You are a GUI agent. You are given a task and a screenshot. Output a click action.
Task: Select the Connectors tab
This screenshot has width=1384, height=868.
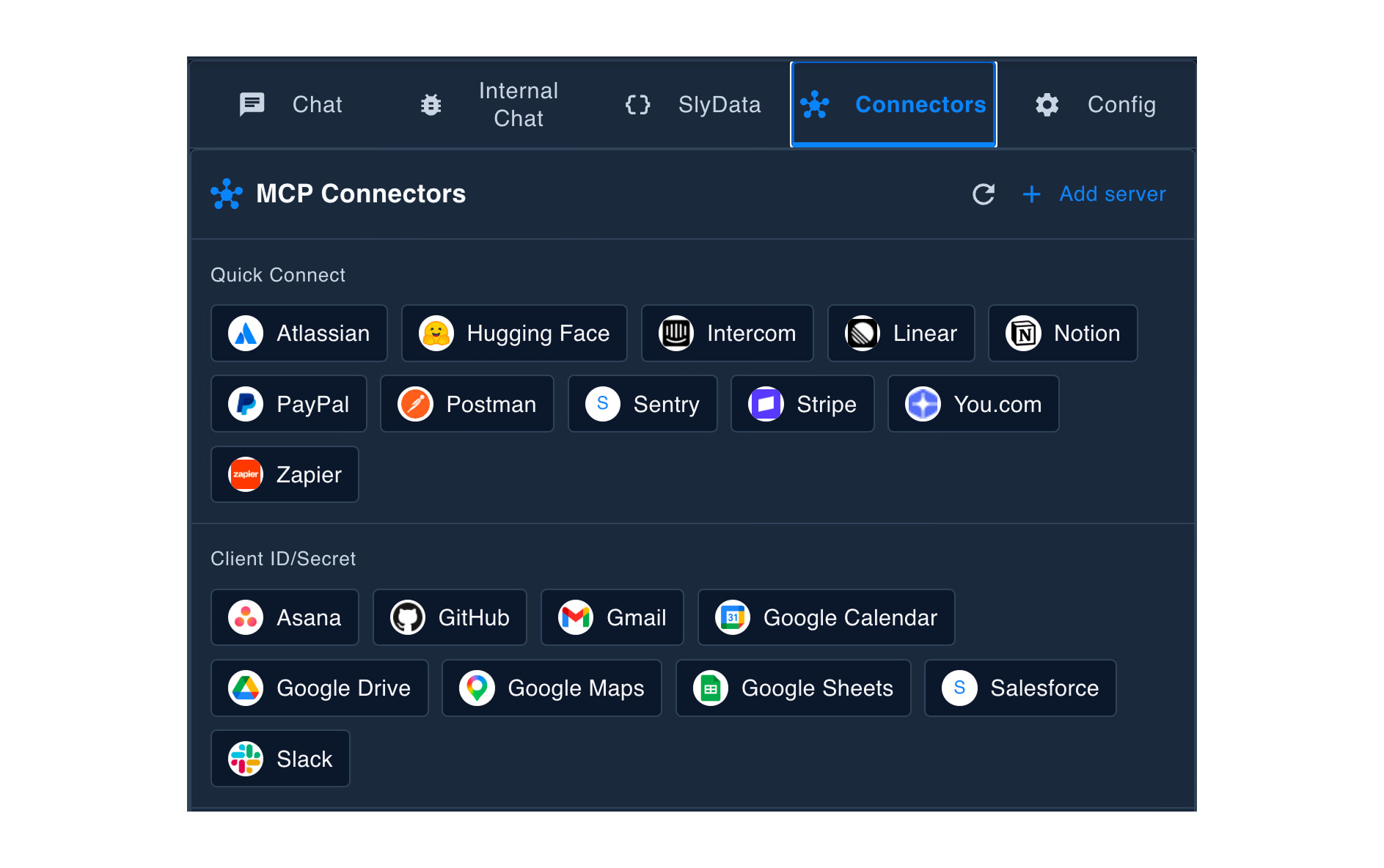pyautogui.click(x=893, y=105)
